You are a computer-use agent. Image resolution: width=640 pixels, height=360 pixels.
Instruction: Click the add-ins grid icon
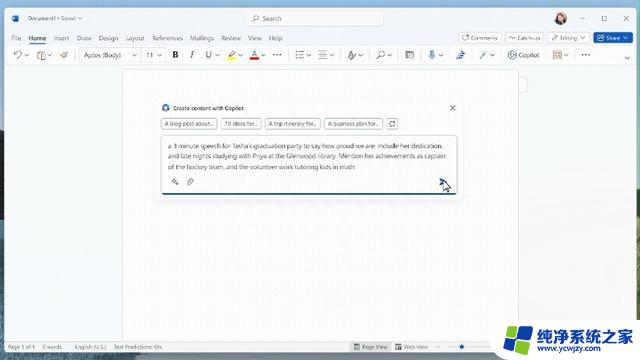557,55
